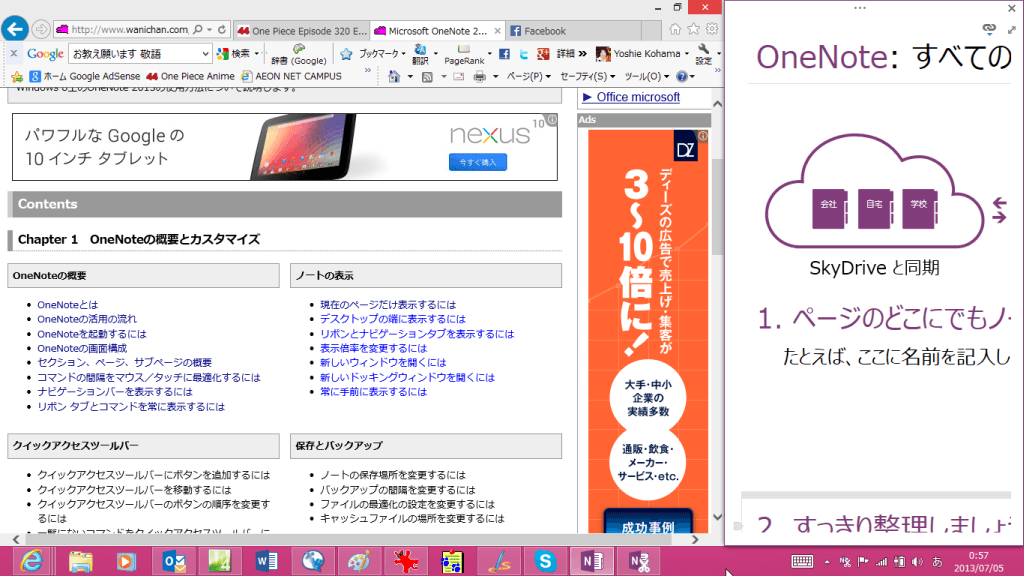Open the セーフティ(S) menu
Image resolution: width=1024 pixels, height=576 pixels.
point(588,76)
